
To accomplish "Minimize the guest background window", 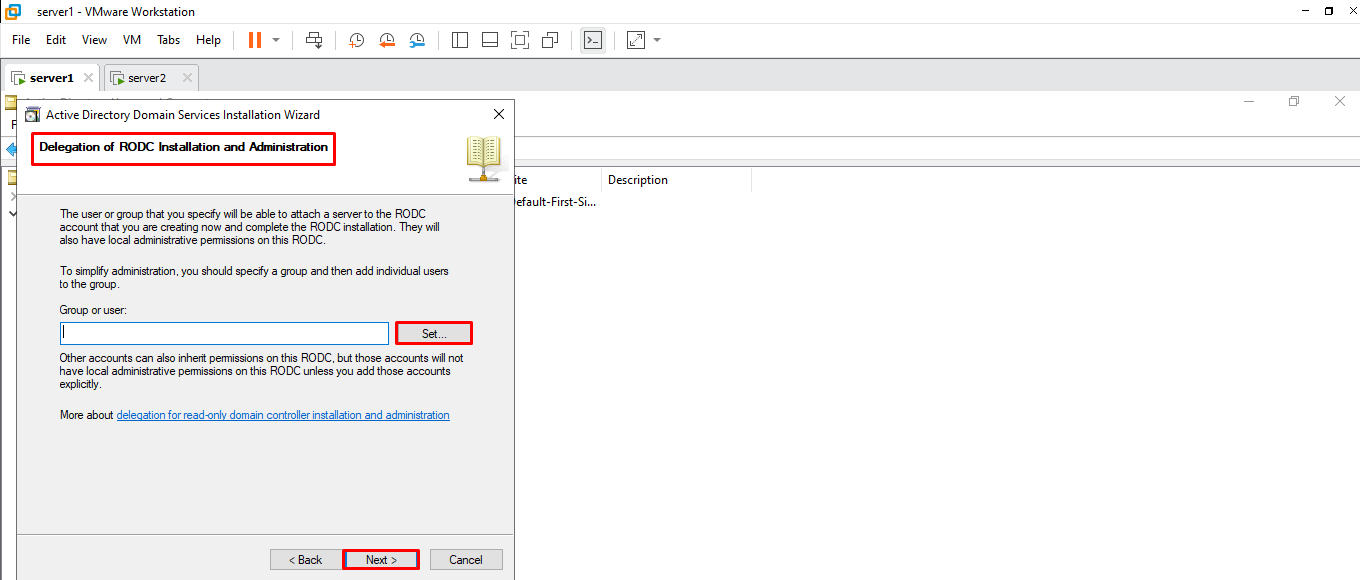I will coord(1249,101).
